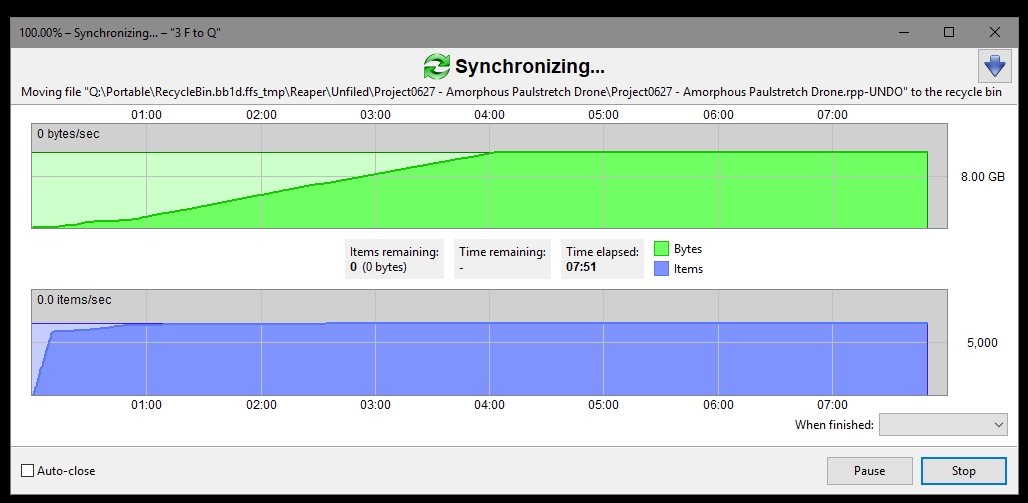
Task: Click the 0.0 items/sec graph label
Action: tap(74, 300)
